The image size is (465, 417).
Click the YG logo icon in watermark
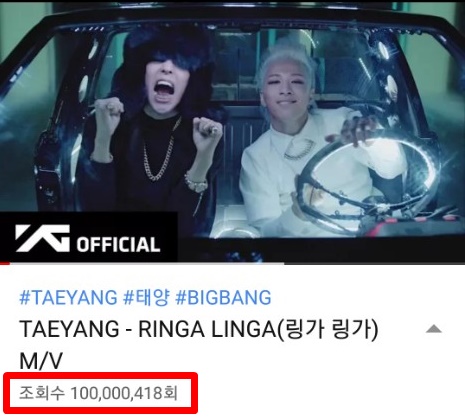[x=42, y=238]
